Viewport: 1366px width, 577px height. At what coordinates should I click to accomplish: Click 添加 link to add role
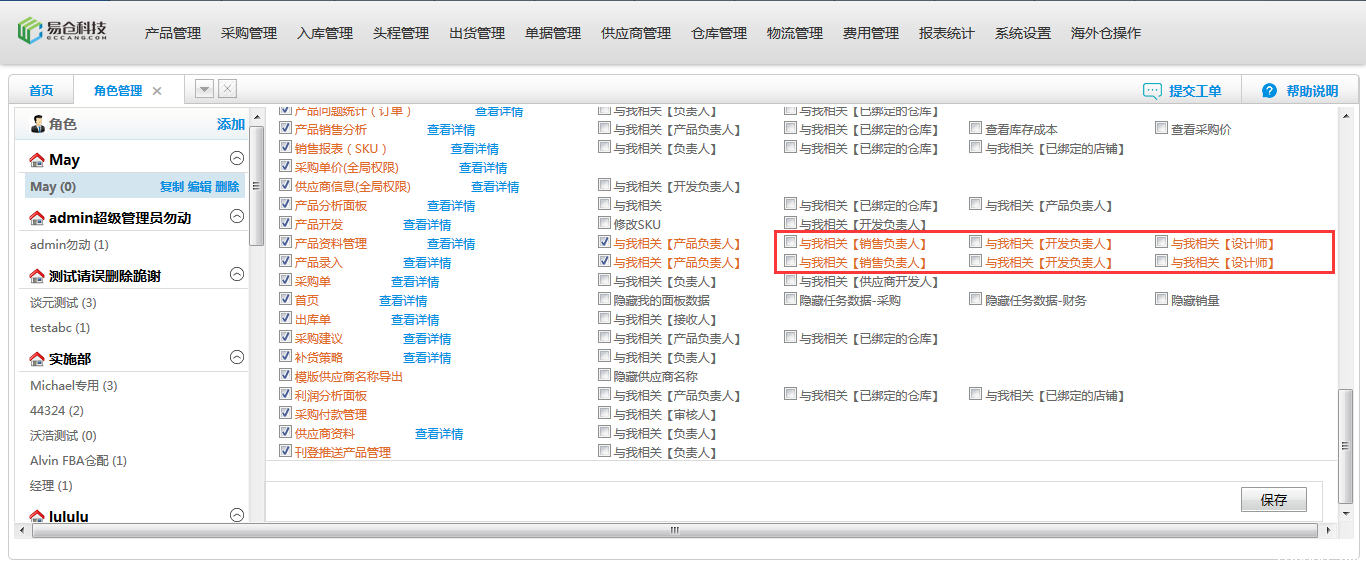[x=231, y=124]
